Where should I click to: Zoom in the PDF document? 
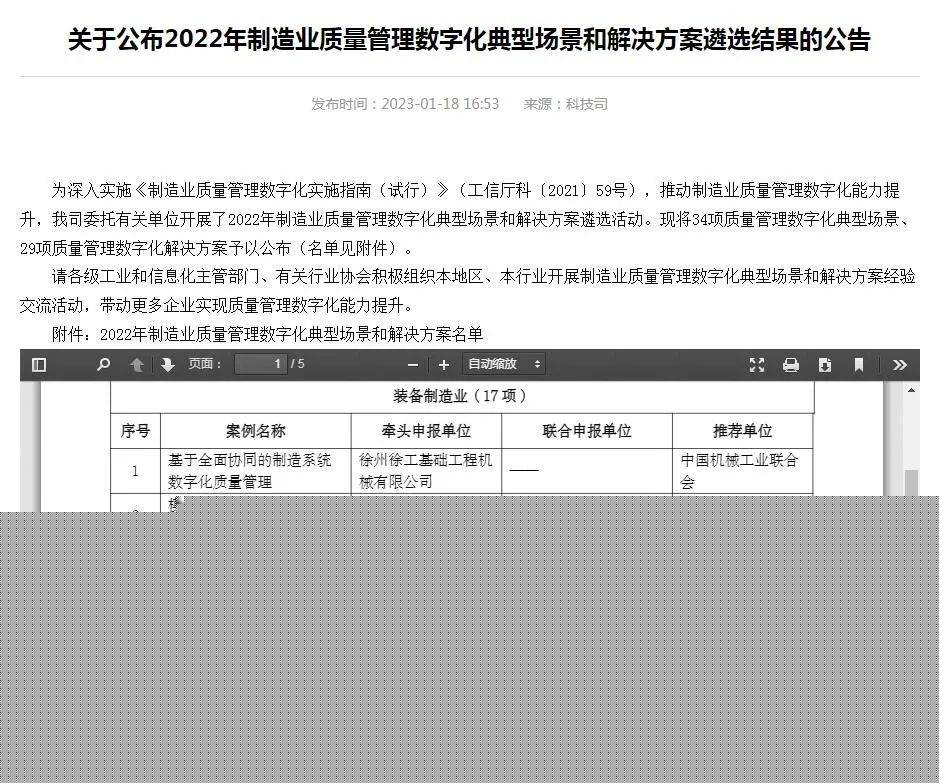[444, 365]
